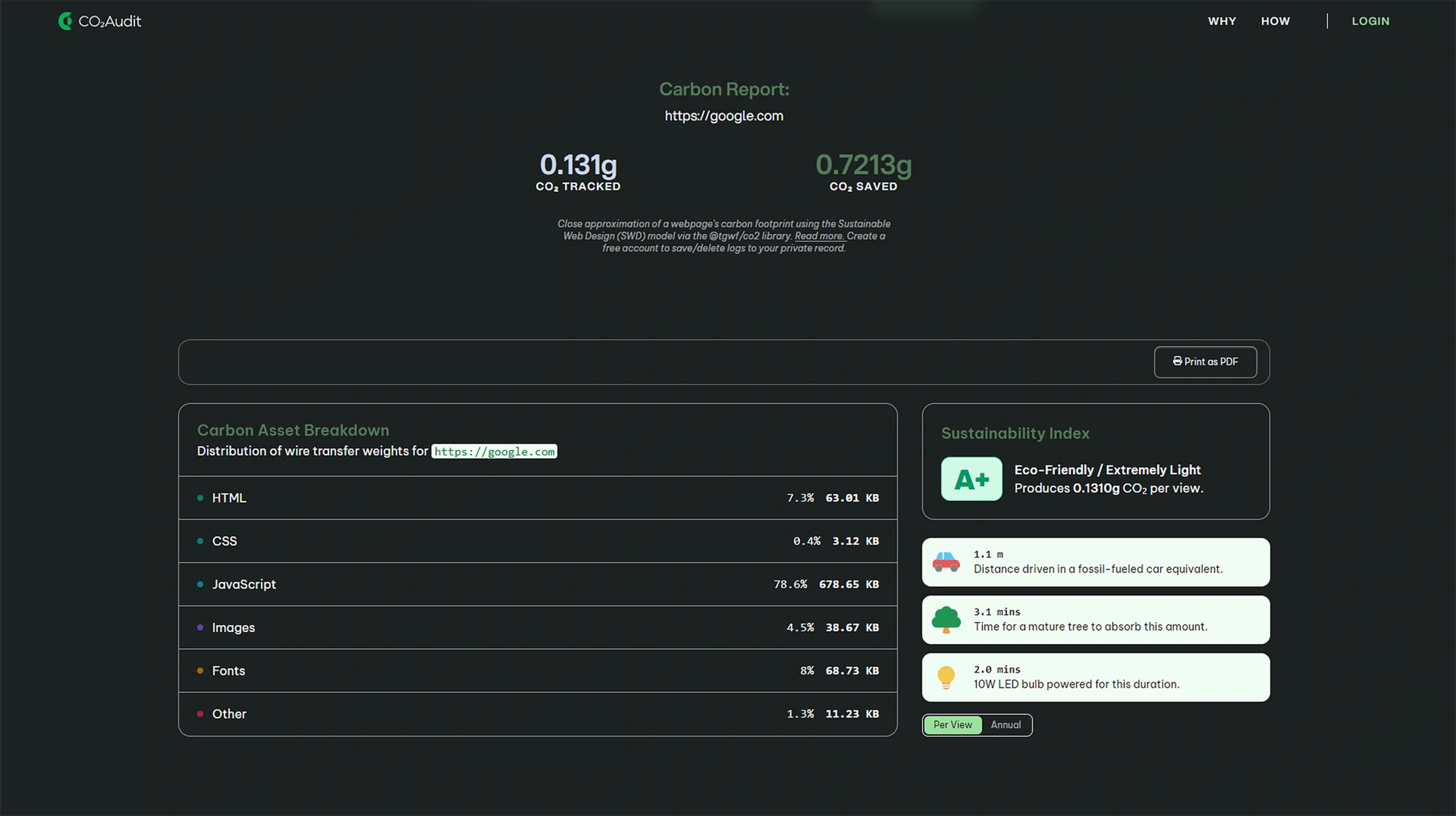Click the 3.1 mins tree value

[x=997, y=612]
